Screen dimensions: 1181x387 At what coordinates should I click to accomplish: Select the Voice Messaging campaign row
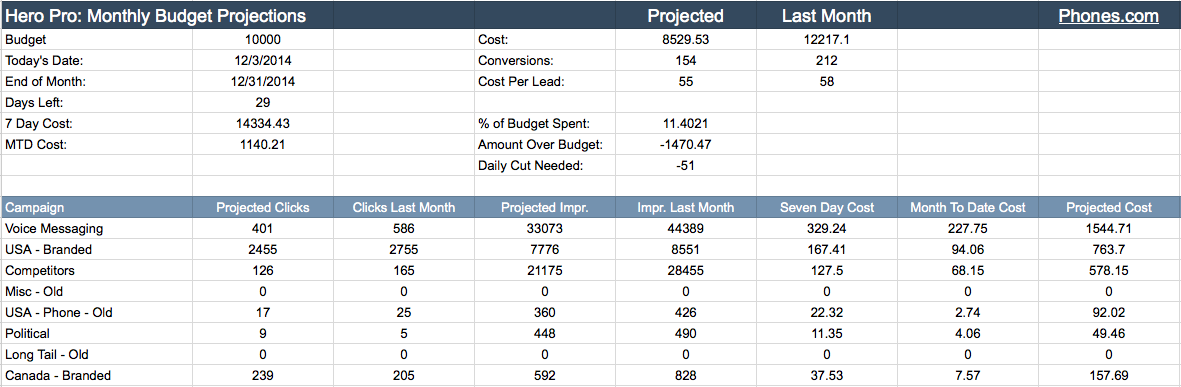point(590,229)
